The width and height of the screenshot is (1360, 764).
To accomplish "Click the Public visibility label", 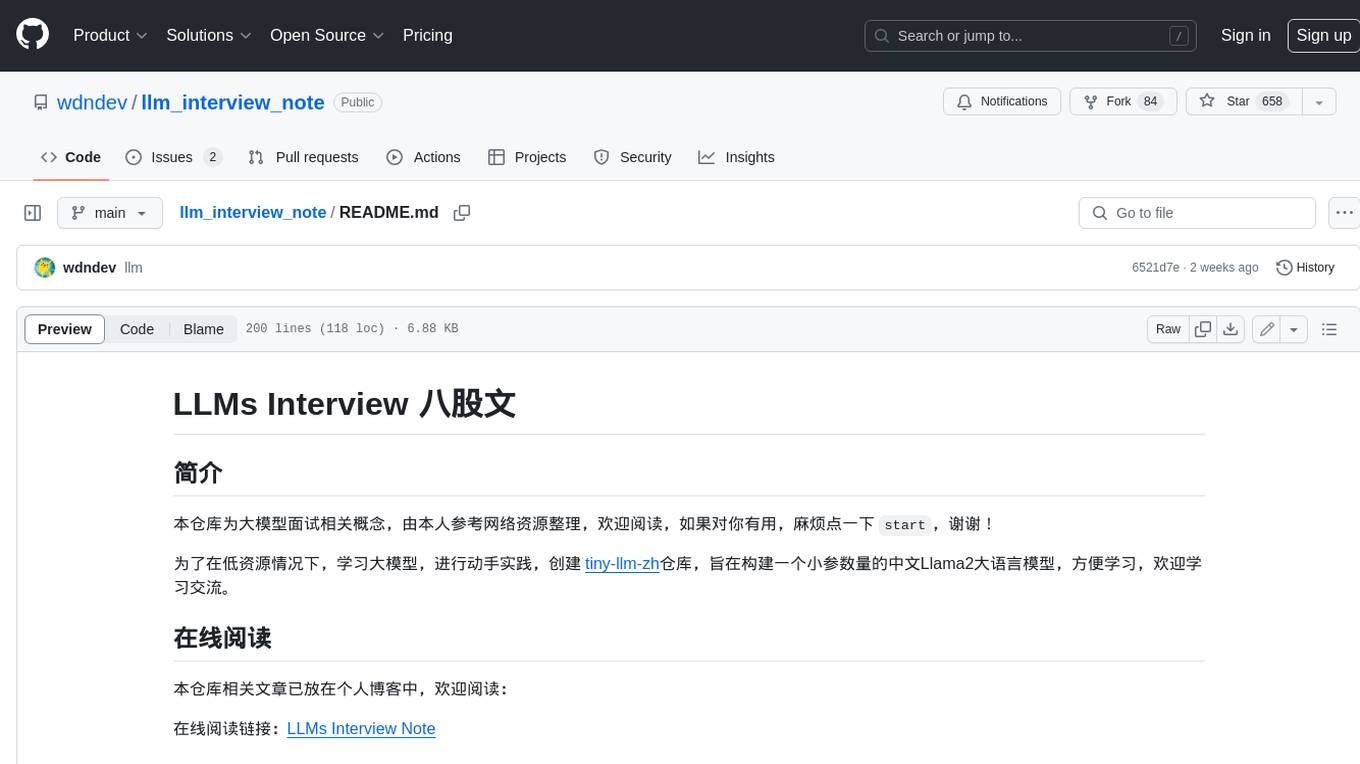I will click(357, 102).
